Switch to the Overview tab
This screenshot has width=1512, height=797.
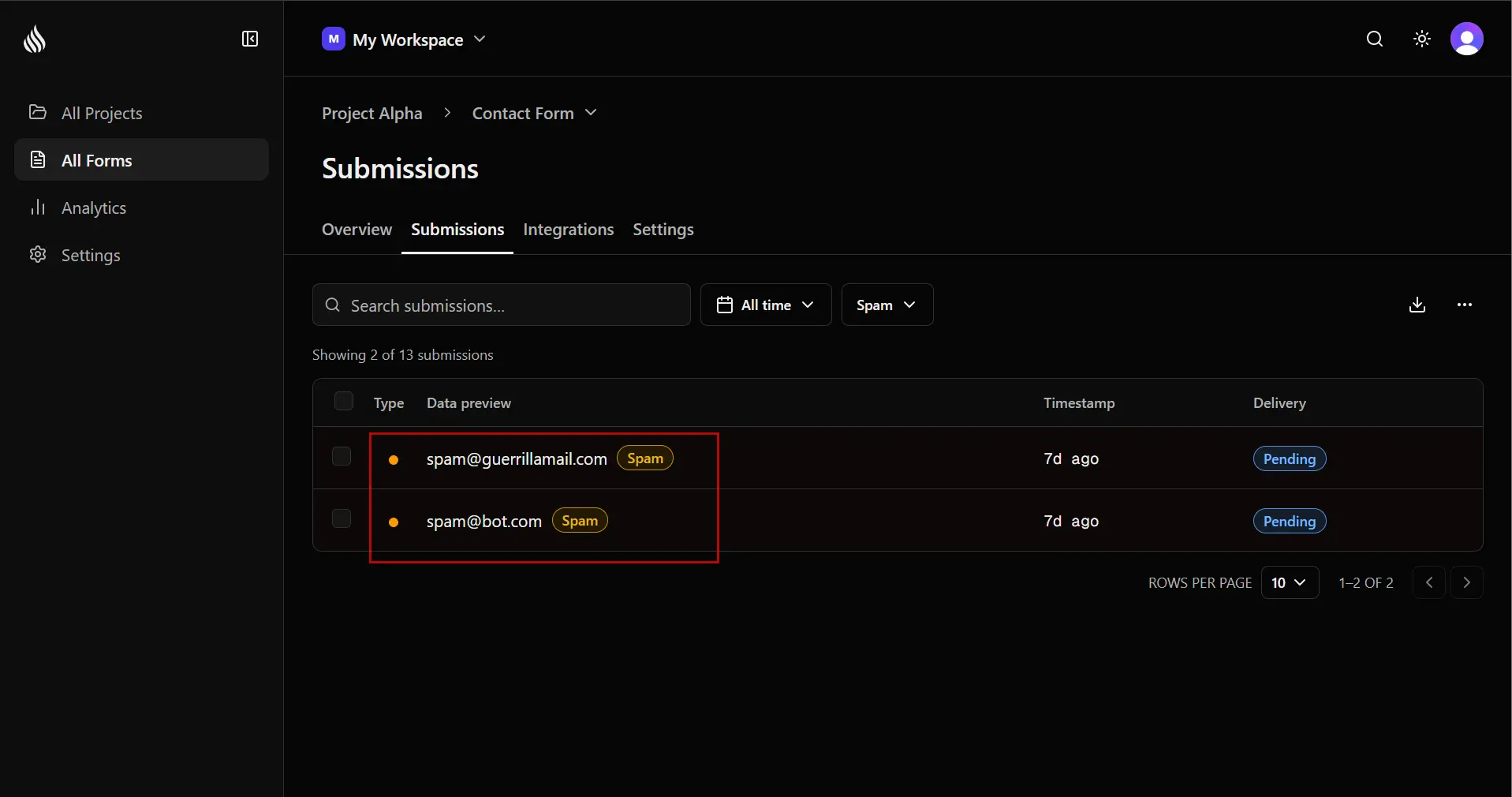pyautogui.click(x=356, y=230)
